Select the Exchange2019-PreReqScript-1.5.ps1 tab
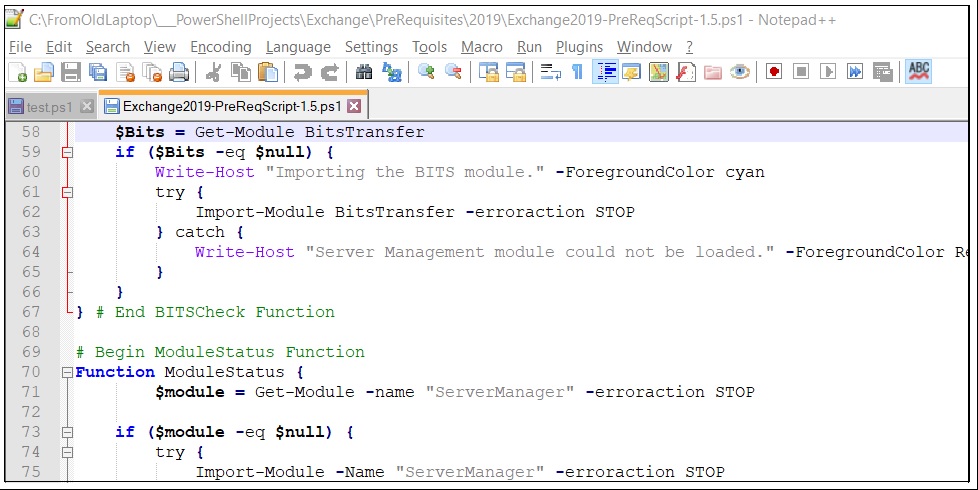The width and height of the screenshot is (978, 490). (x=233, y=106)
